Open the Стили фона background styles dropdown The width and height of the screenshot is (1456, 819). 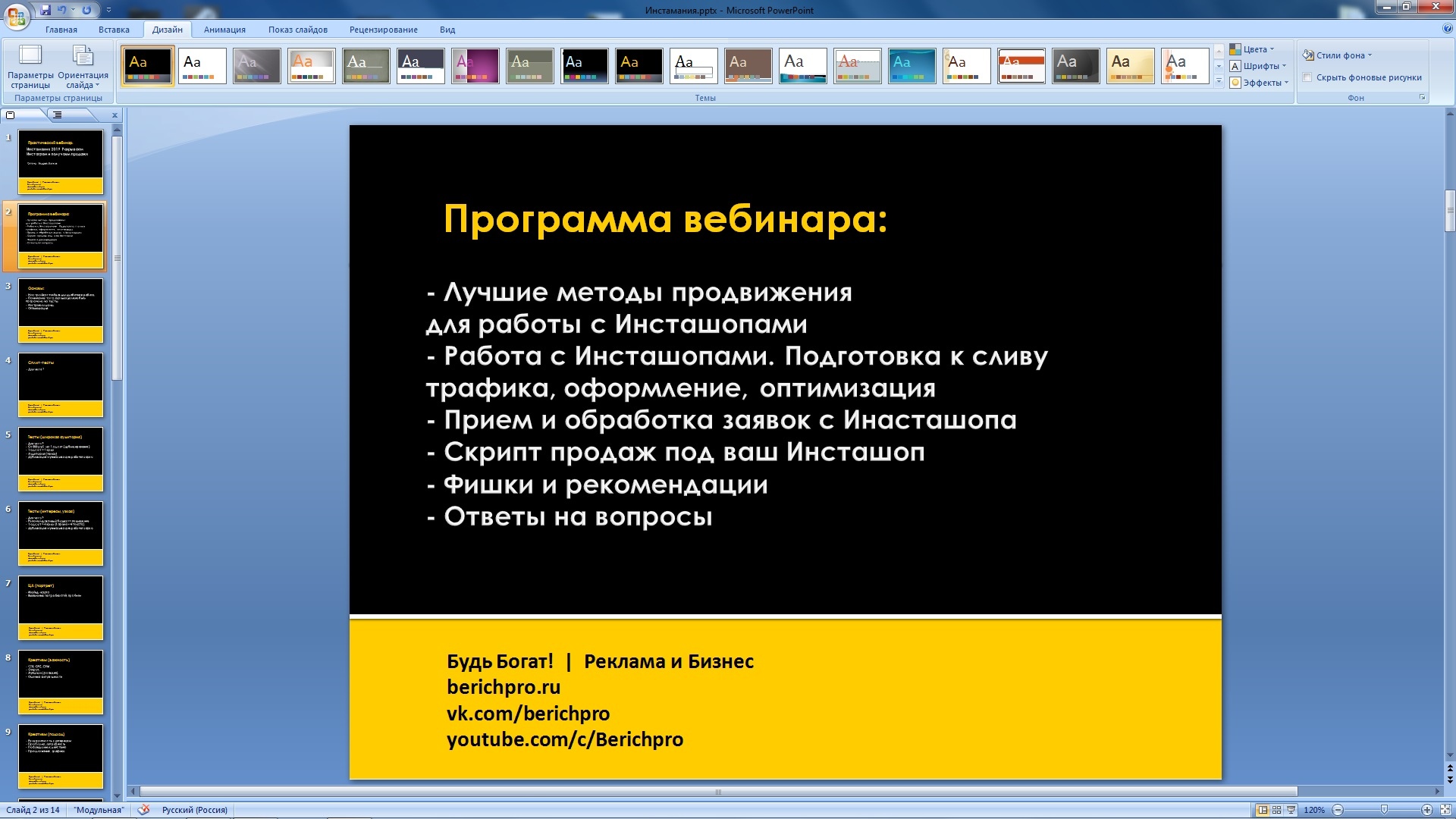click(1337, 55)
